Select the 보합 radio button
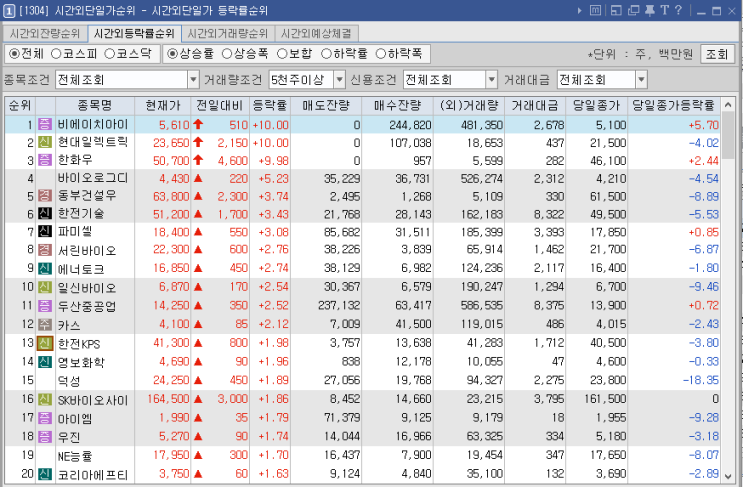 pos(282,54)
